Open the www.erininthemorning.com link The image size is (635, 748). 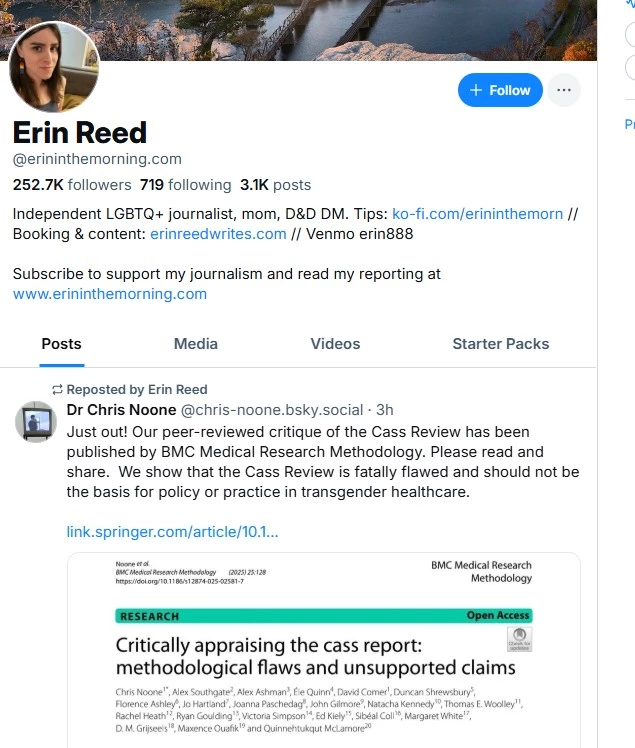click(110, 294)
